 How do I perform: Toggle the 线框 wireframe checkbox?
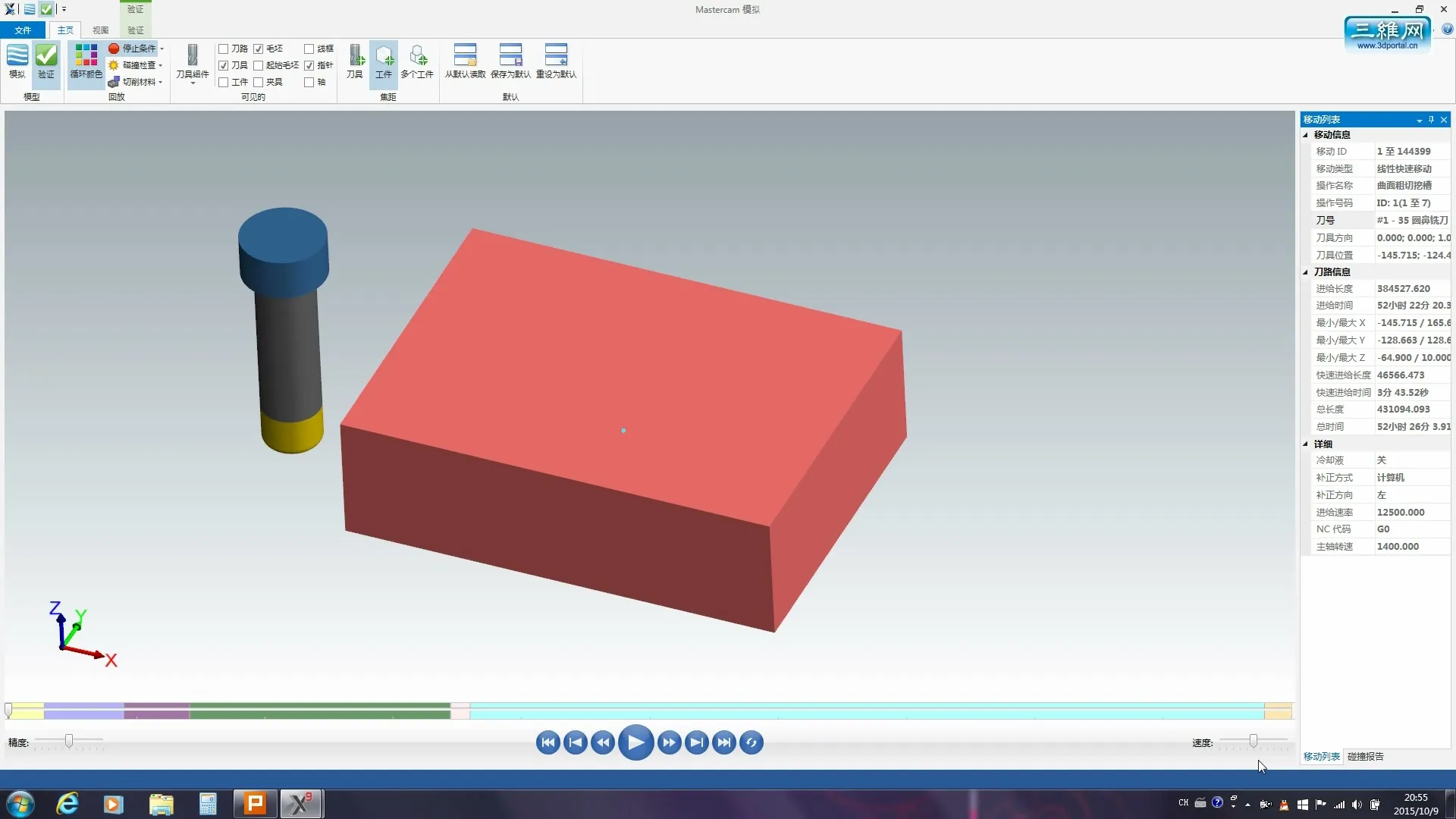click(x=309, y=49)
